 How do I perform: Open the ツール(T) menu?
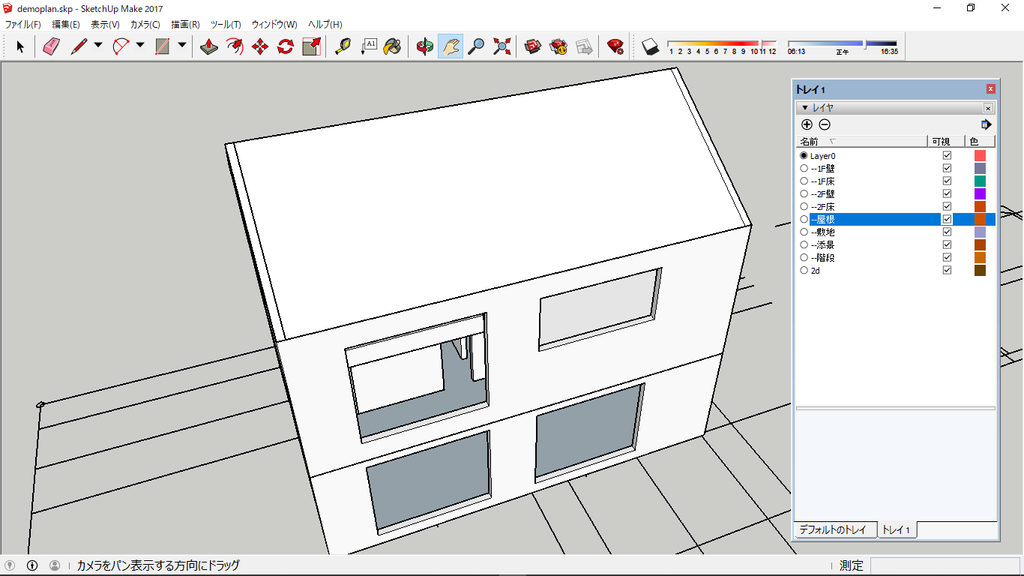(225, 25)
